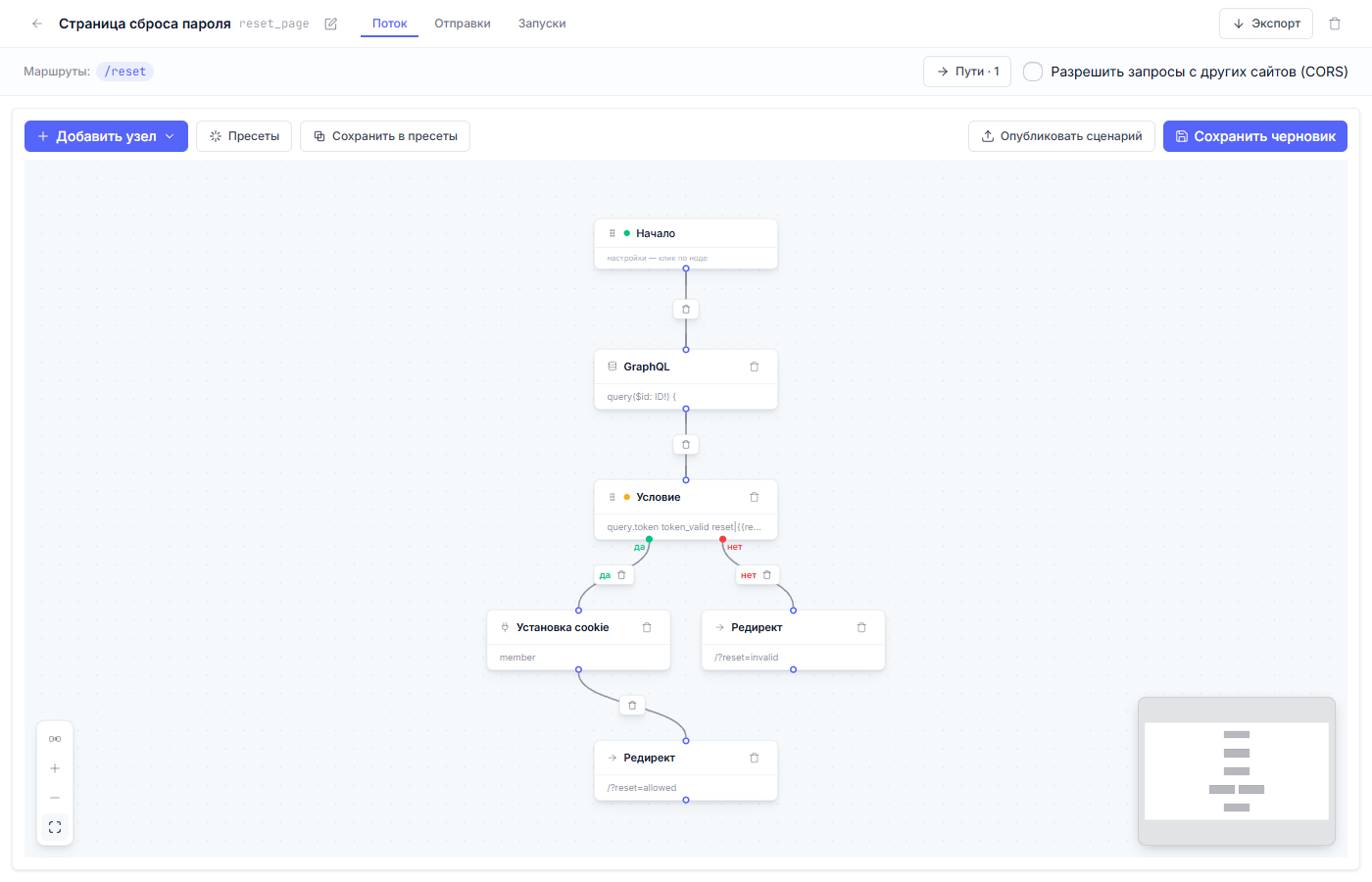The width and height of the screenshot is (1372, 882).
Task: Switch to the Поток tab
Action: click(x=389, y=24)
